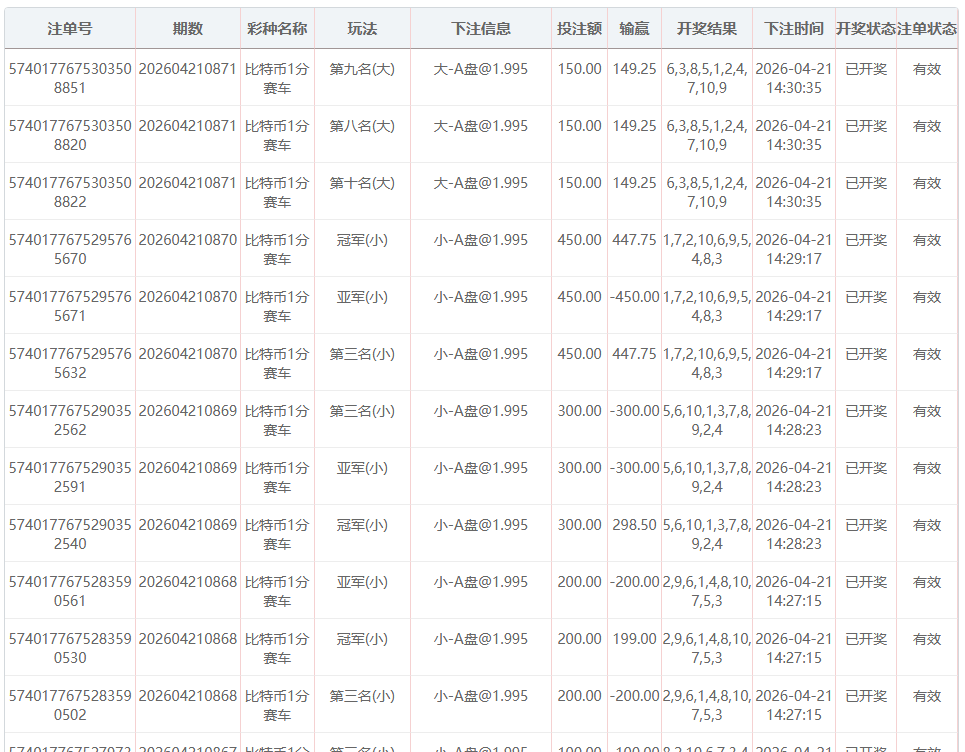Click the 输赢 column header
This screenshot has width=965, height=752.
point(634,29)
